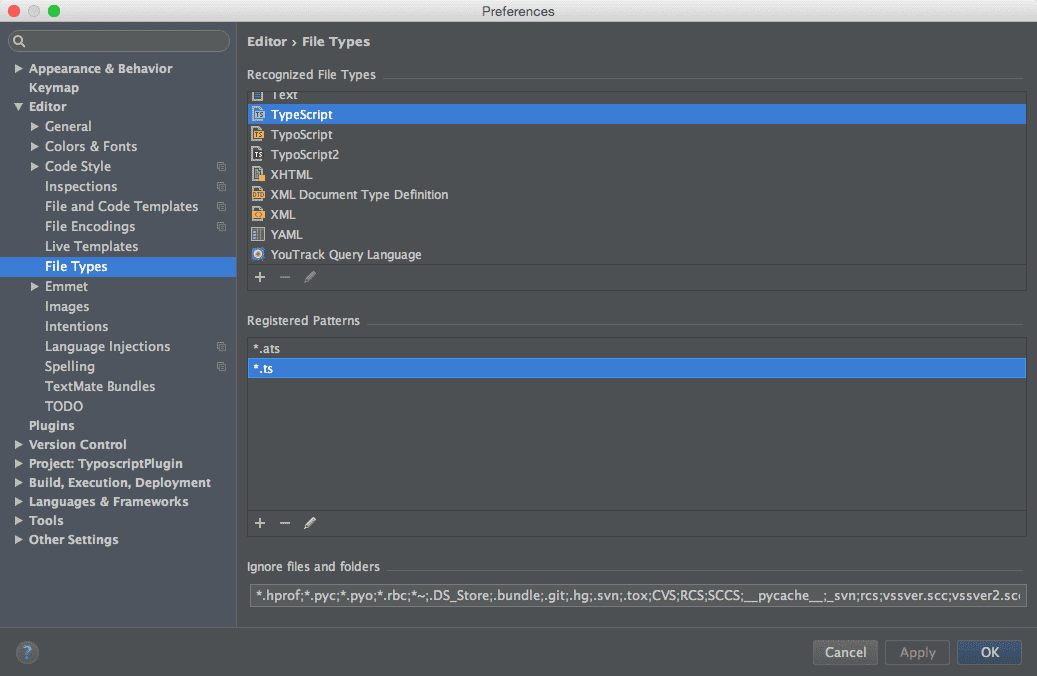Click the search magnifier icon
Screen dimensions: 1037x676
pos(19,41)
